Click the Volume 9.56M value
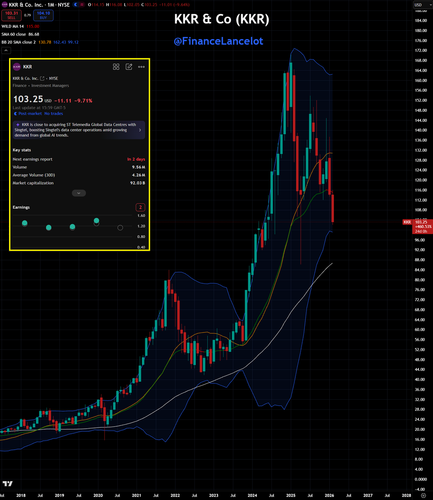The height and width of the screenshot is (500, 433). pyautogui.click(x=139, y=167)
